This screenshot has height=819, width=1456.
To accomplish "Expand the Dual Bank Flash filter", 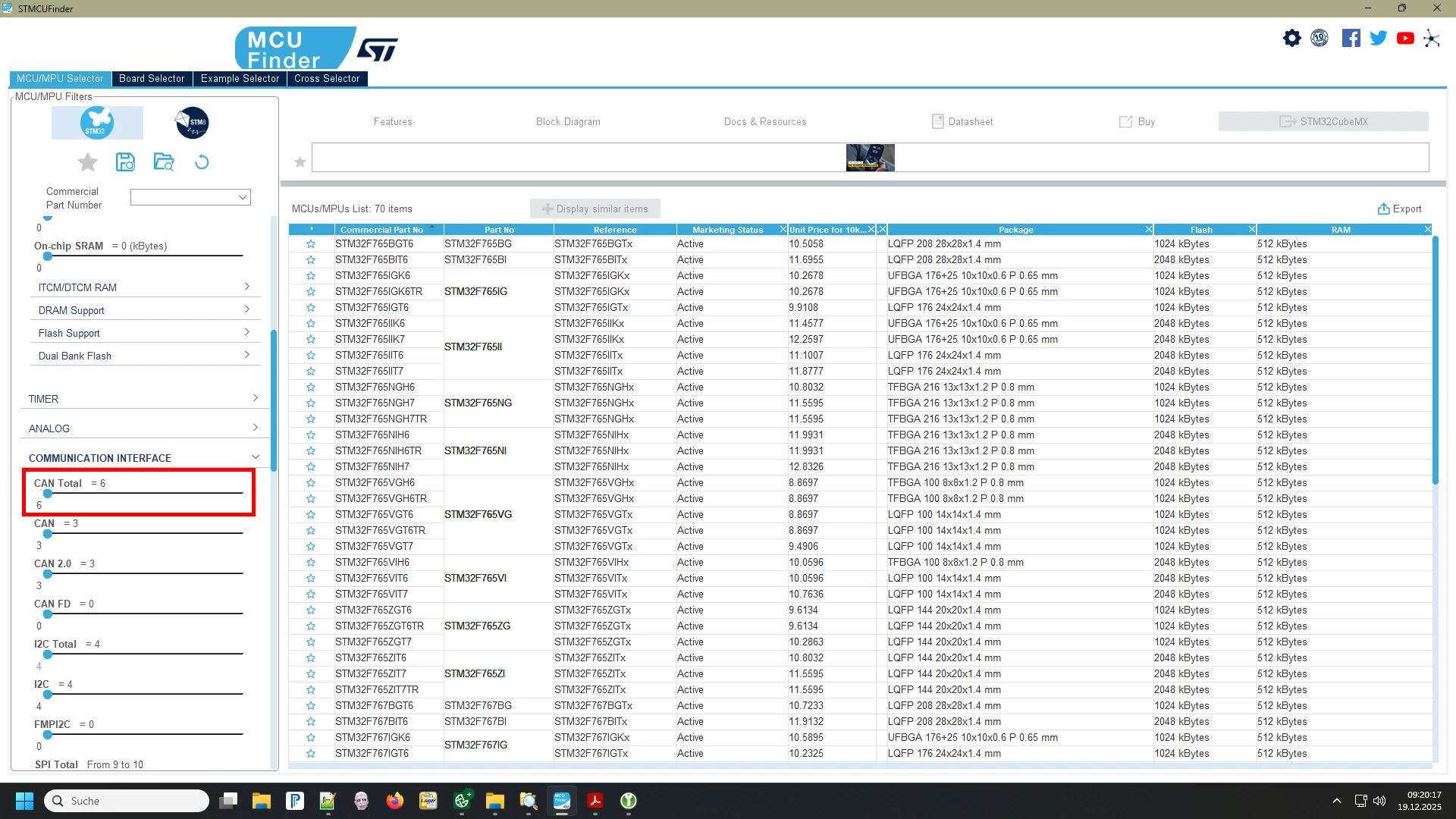I will 144,356.
